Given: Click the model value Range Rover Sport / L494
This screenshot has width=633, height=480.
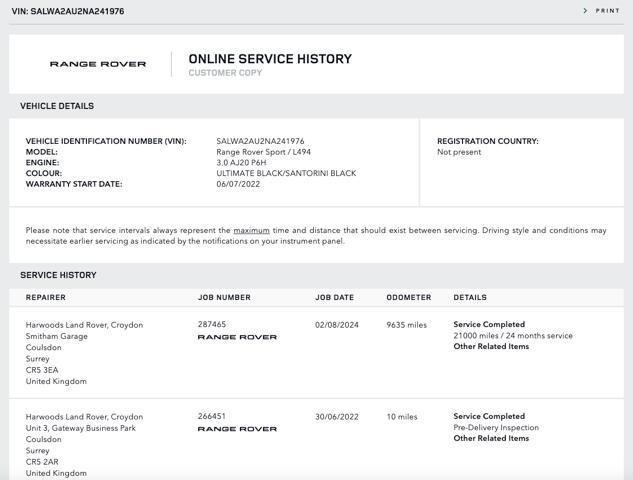Looking at the screenshot, I should [x=264, y=152].
